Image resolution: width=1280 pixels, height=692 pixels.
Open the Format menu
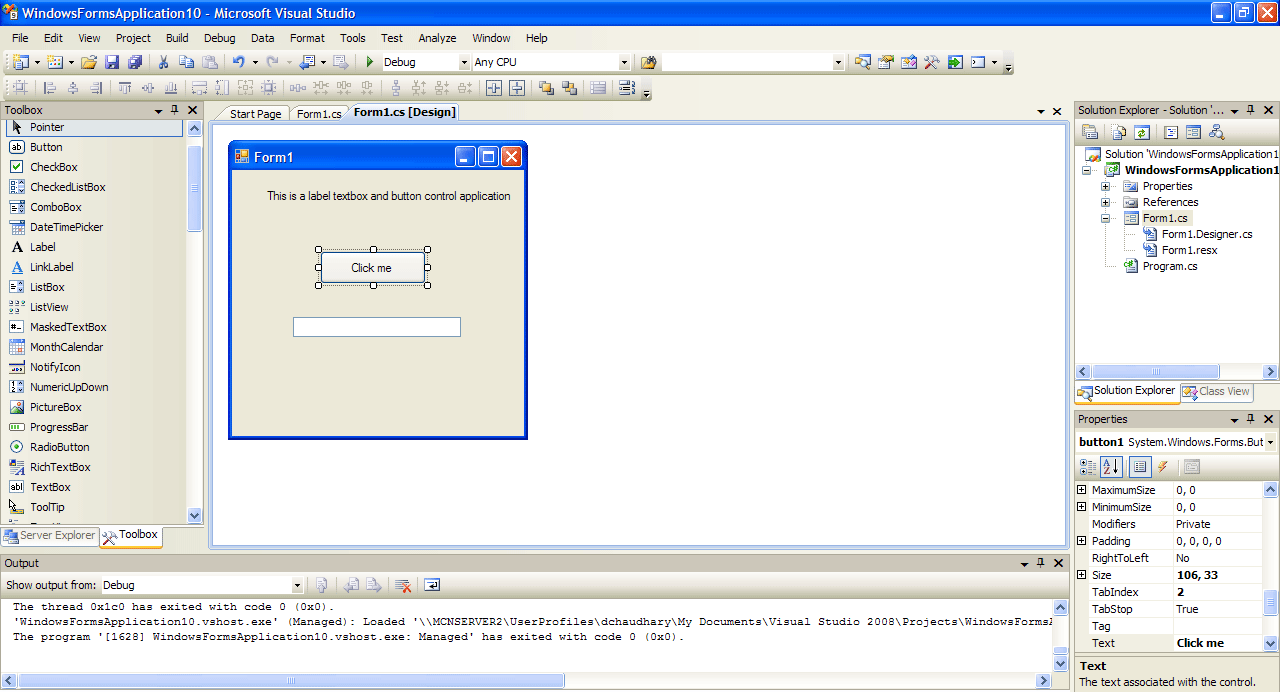[307, 38]
